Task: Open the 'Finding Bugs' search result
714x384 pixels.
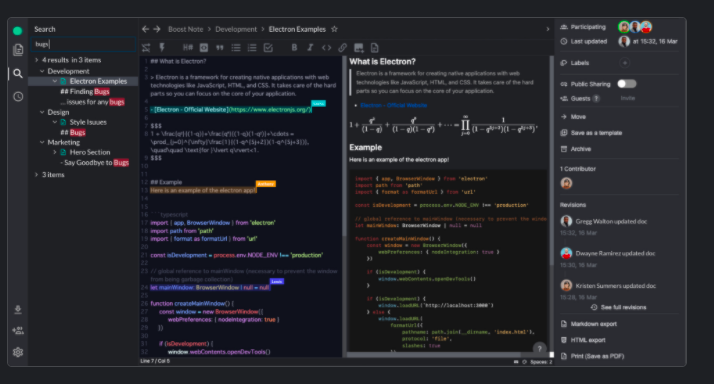Action: (85, 92)
